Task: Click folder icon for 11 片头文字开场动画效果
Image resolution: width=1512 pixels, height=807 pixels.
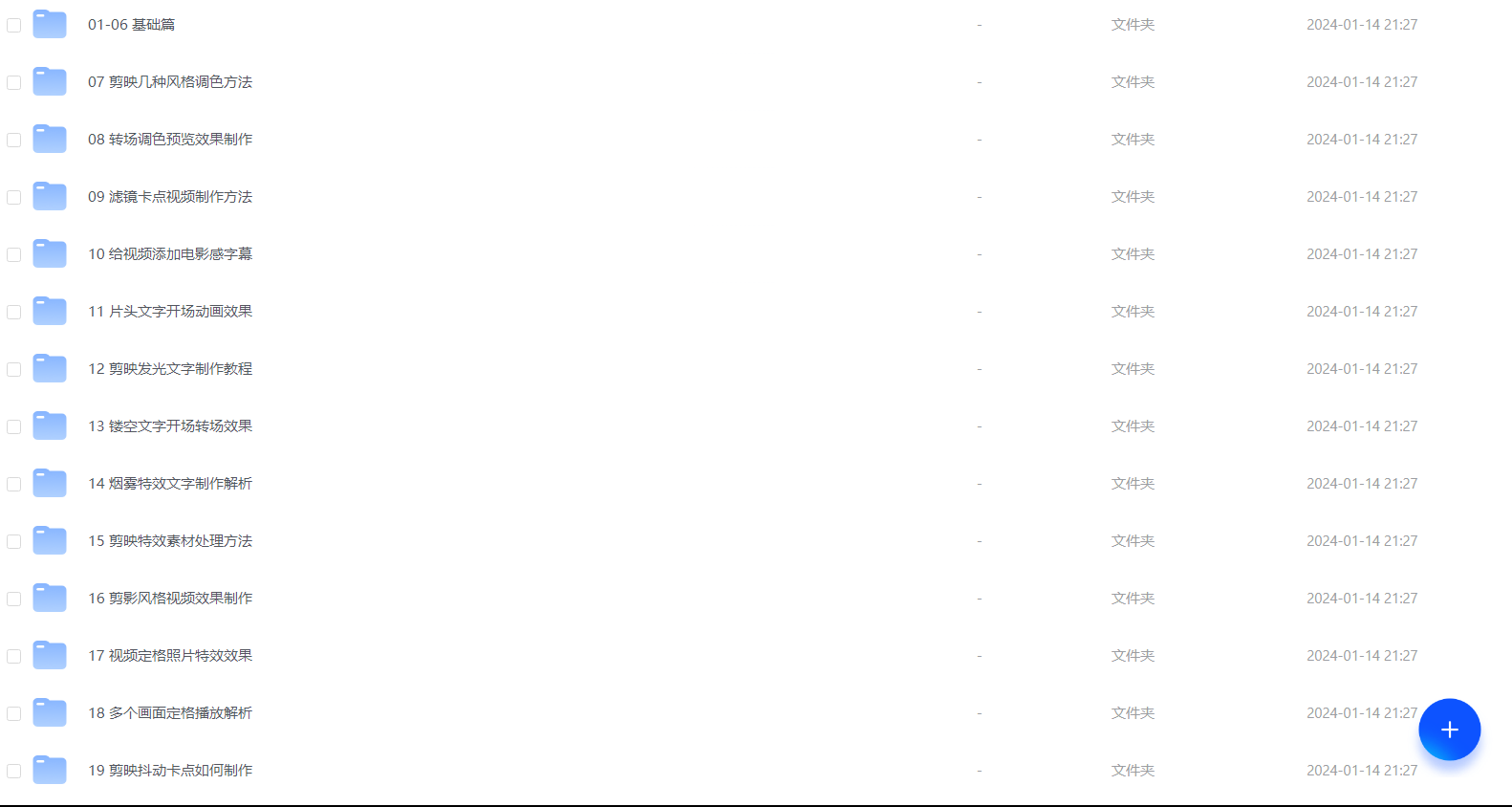Action: [x=50, y=312]
